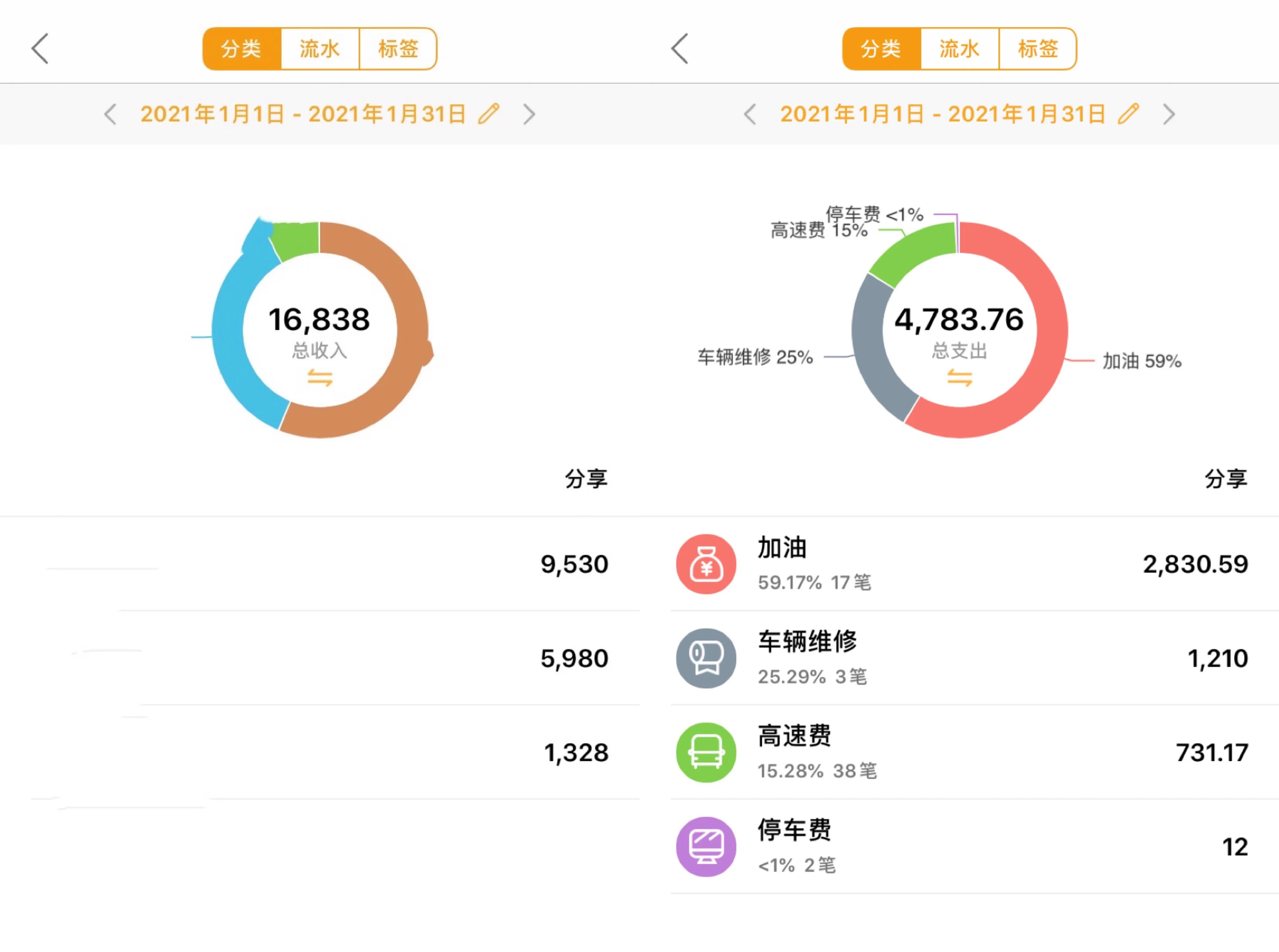Click the left panel's edit pencil icon
The width and height of the screenshot is (1279, 952).
[x=487, y=114]
